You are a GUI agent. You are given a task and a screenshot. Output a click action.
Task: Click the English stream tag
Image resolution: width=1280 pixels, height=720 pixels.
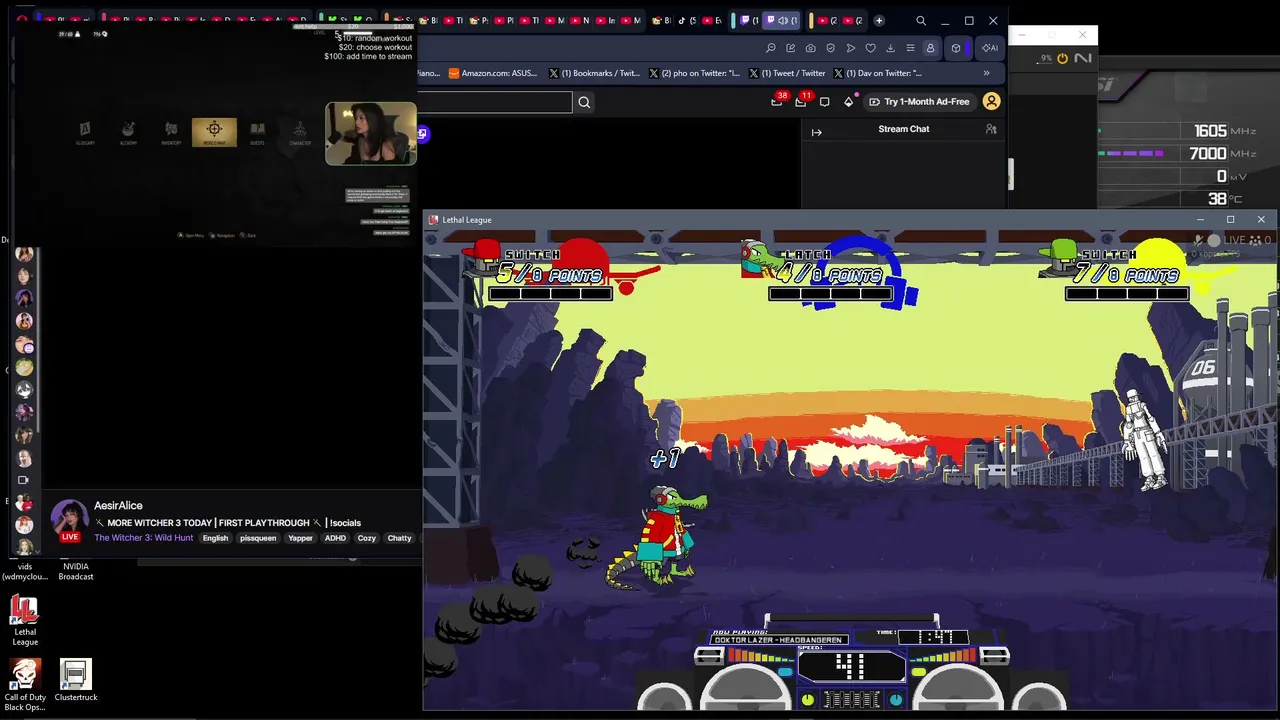(215, 538)
